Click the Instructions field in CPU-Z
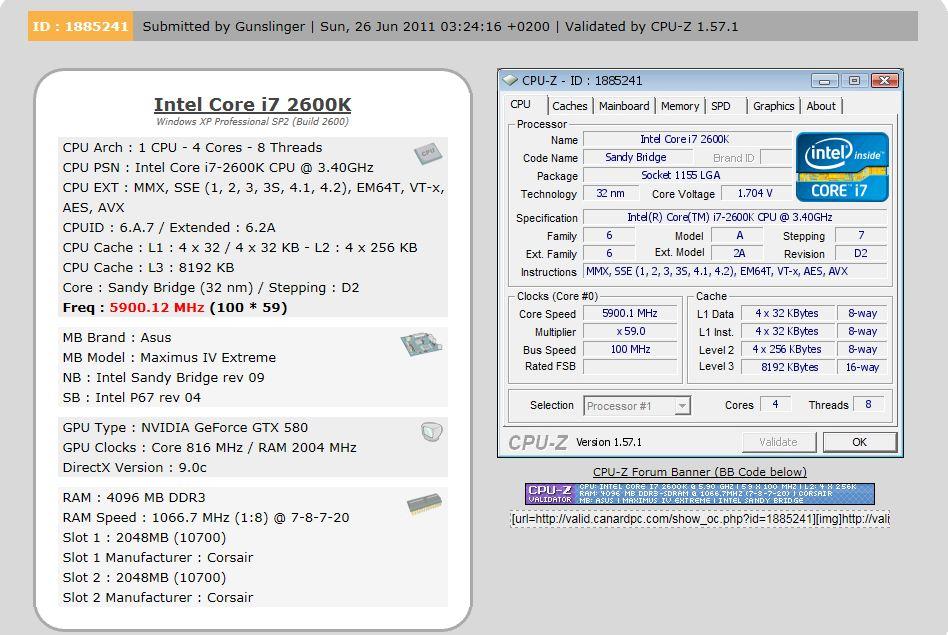 [735, 272]
